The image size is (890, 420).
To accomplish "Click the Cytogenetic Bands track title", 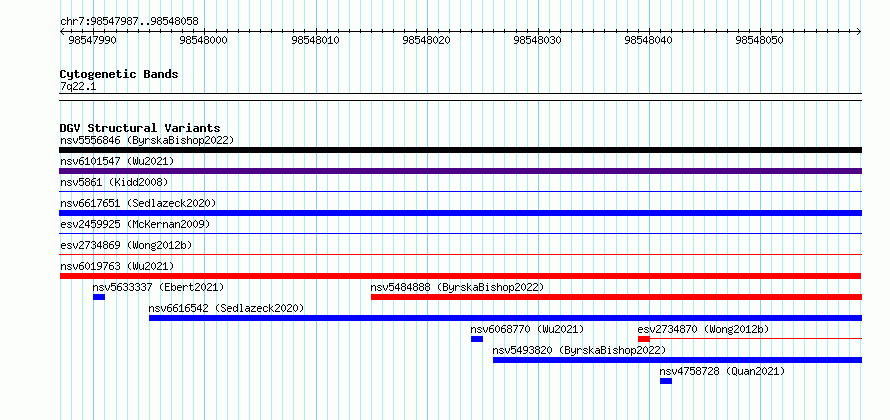I will (119, 74).
